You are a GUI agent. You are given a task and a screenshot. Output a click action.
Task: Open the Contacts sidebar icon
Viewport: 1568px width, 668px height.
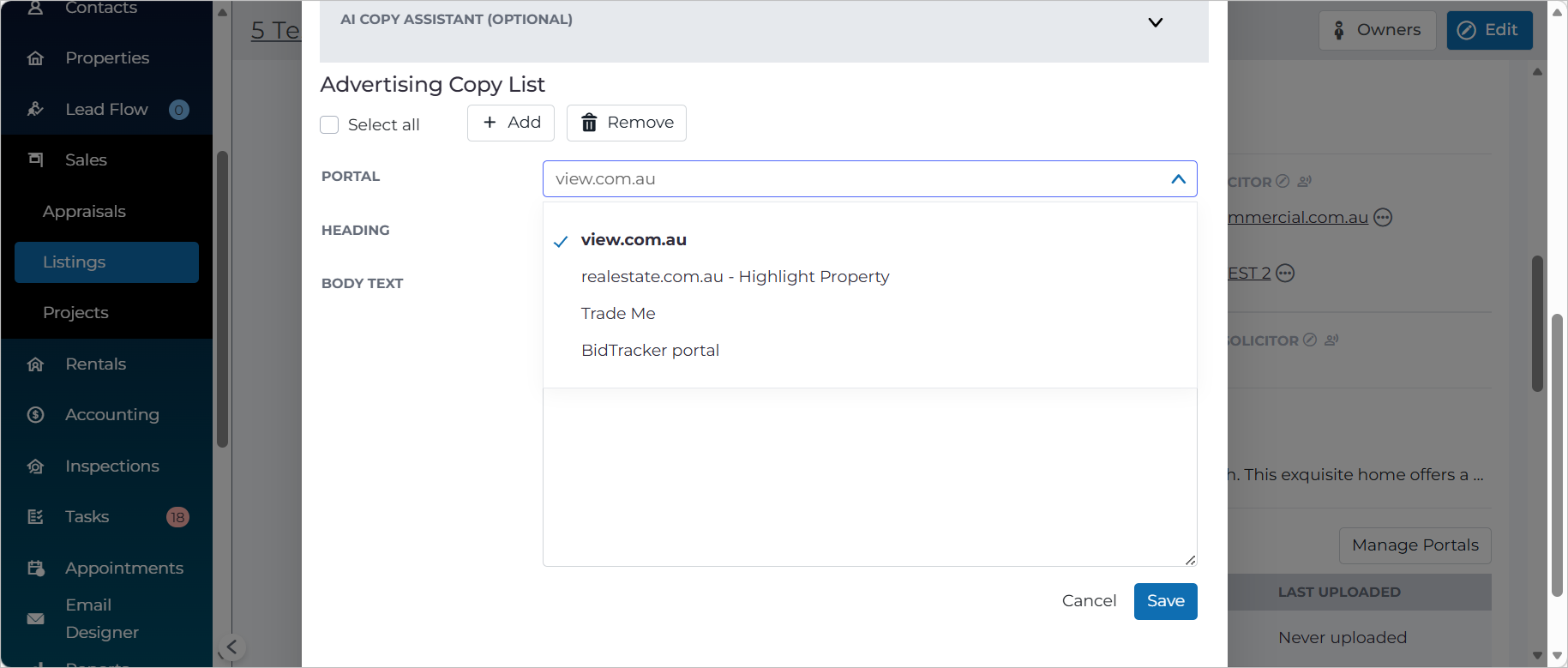click(x=35, y=9)
